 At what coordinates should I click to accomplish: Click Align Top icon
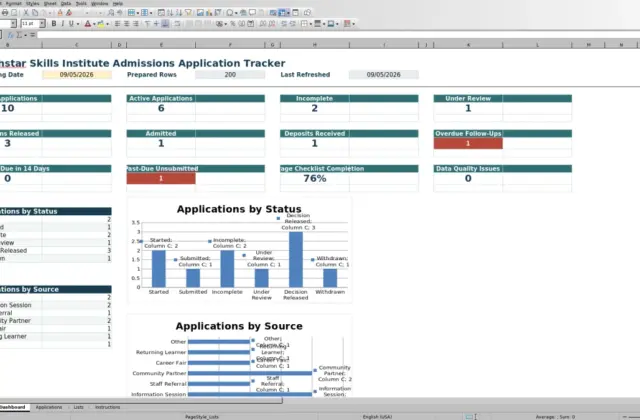pyautogui.click(x=147, y=24)
